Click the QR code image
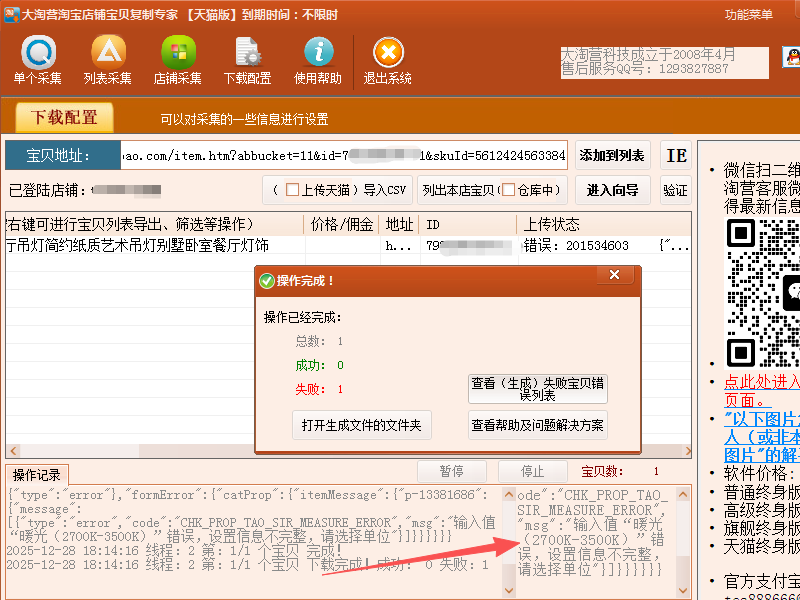The height and width of the screenshot is (600, 800). coord(762,293)
